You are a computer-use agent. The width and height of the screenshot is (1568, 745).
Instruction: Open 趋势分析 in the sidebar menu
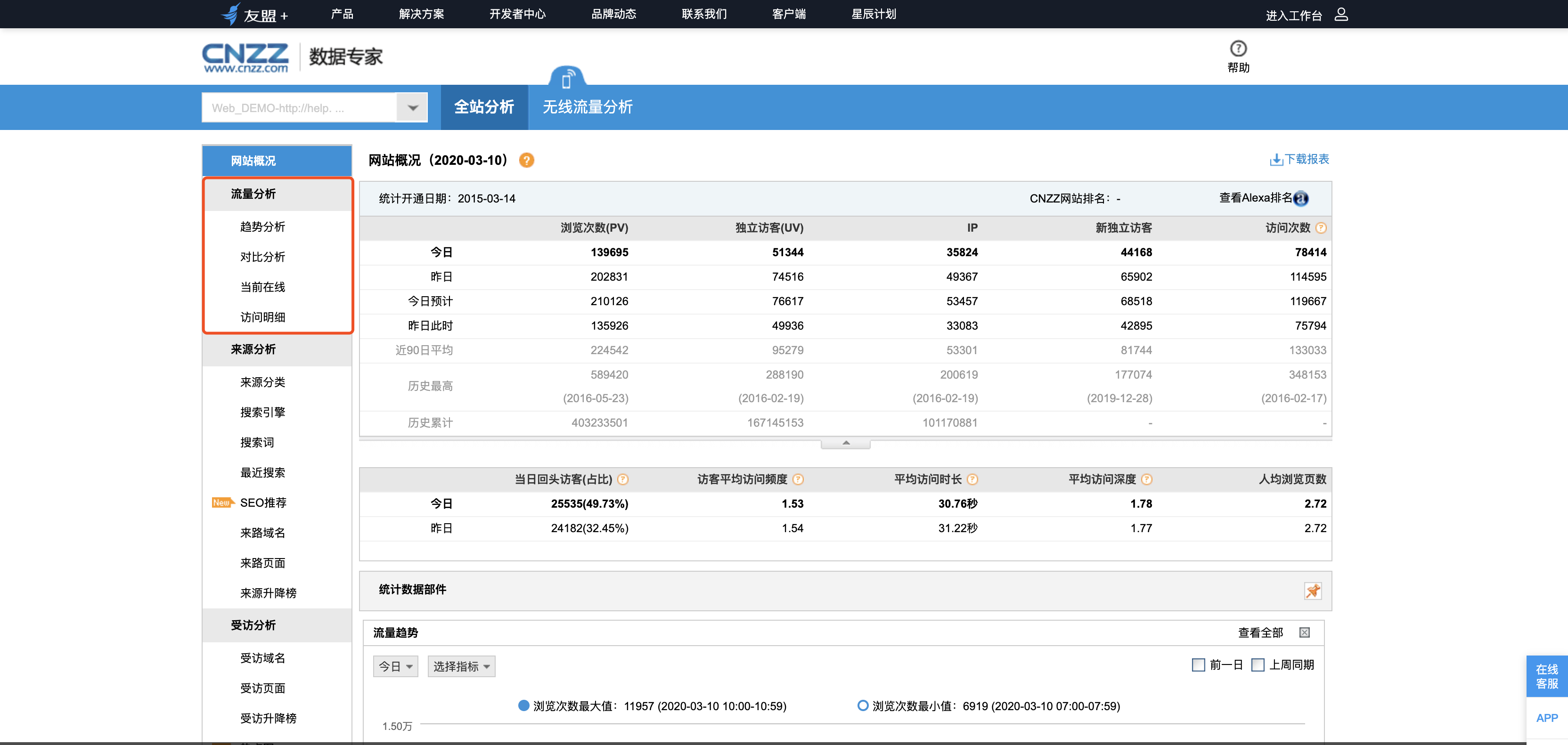click(262, 227)
